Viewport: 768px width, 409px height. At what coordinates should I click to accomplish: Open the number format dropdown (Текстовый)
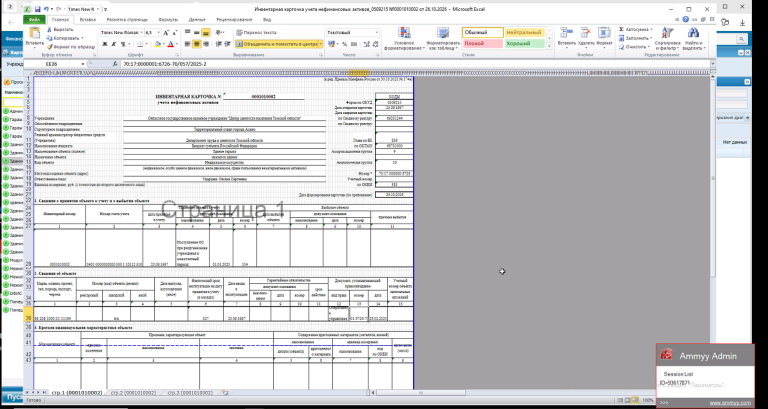(376, 32)
